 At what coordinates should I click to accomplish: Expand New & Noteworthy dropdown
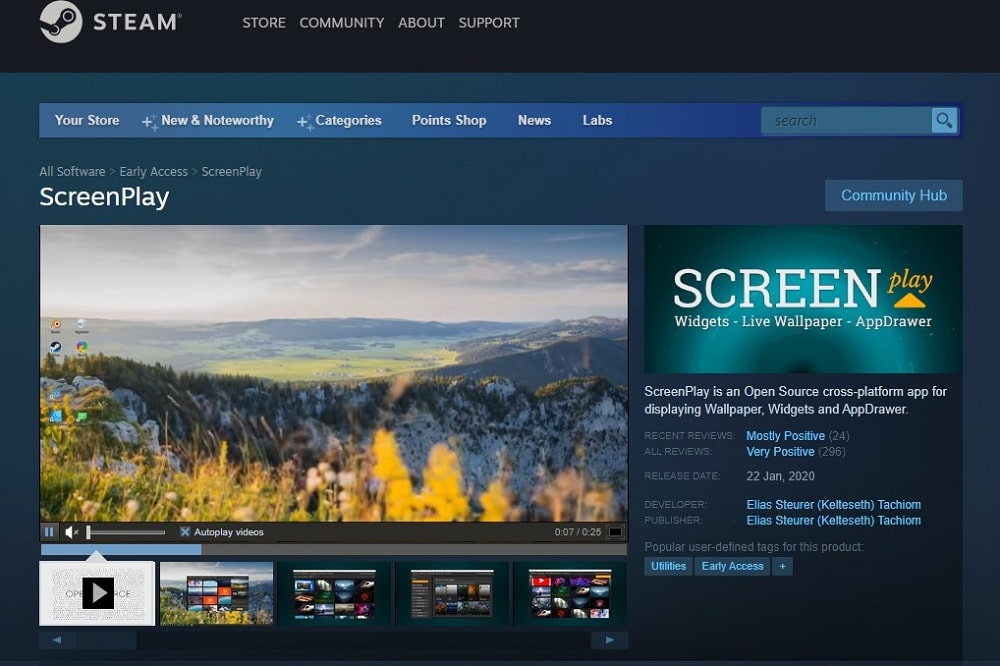208,120
